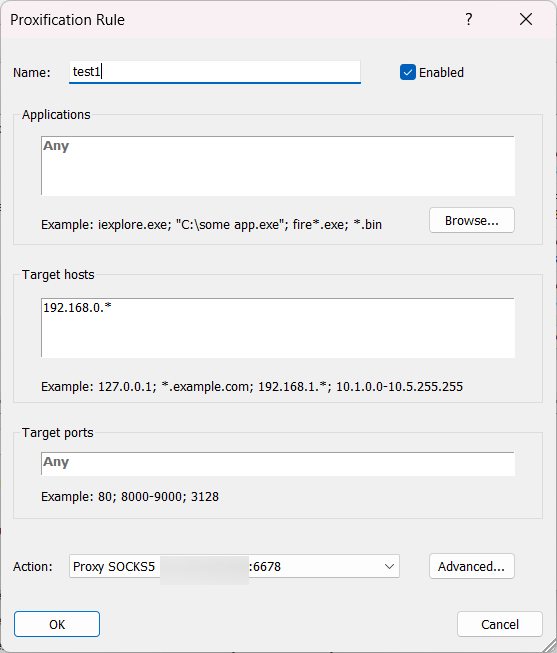This screenshot has width=557, height=653.
Task: Click the Target hosts box with 192.168.0.*
Action: [278, 328]
